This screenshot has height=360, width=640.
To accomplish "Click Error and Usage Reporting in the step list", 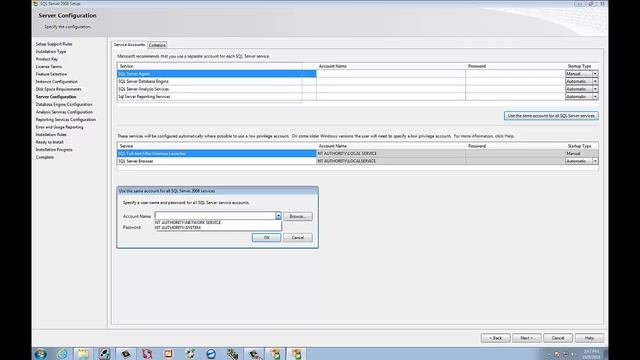I will click(60, 127).
